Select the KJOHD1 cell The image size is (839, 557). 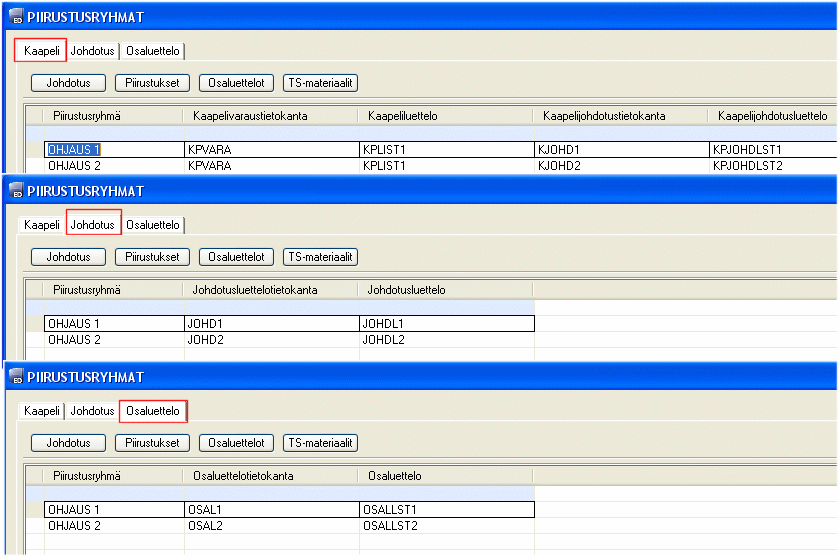click(619, 149)
